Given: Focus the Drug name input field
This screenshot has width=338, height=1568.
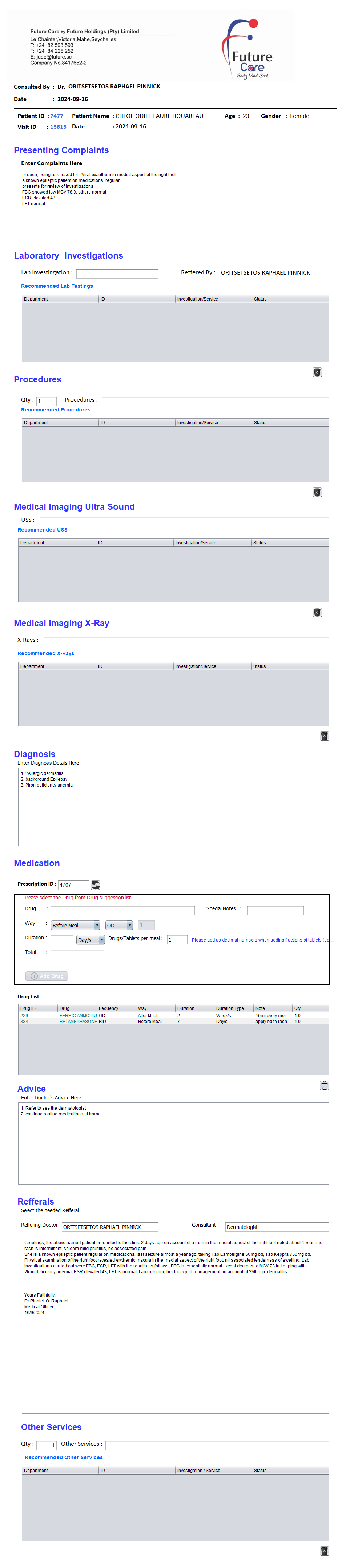Looking at the screenshot, I should [122, 910].
